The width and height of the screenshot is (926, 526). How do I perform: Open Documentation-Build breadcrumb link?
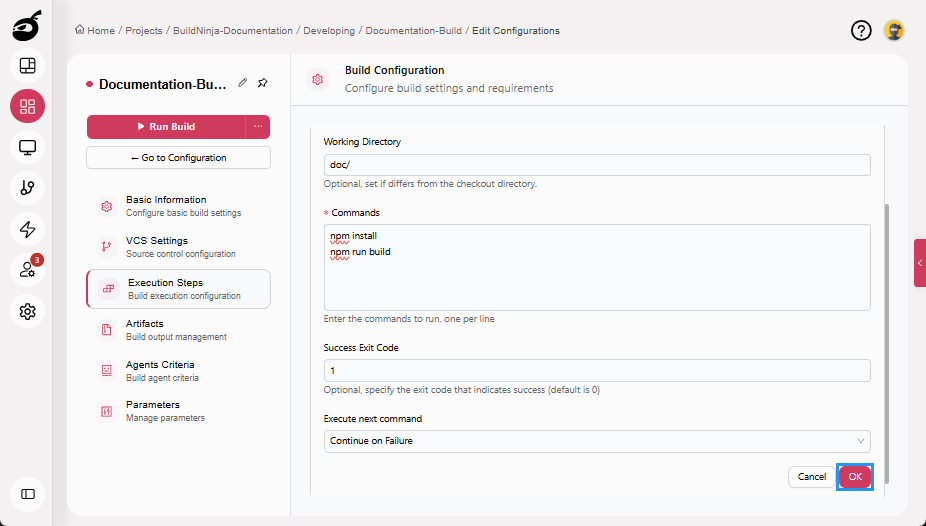(413, 31)
